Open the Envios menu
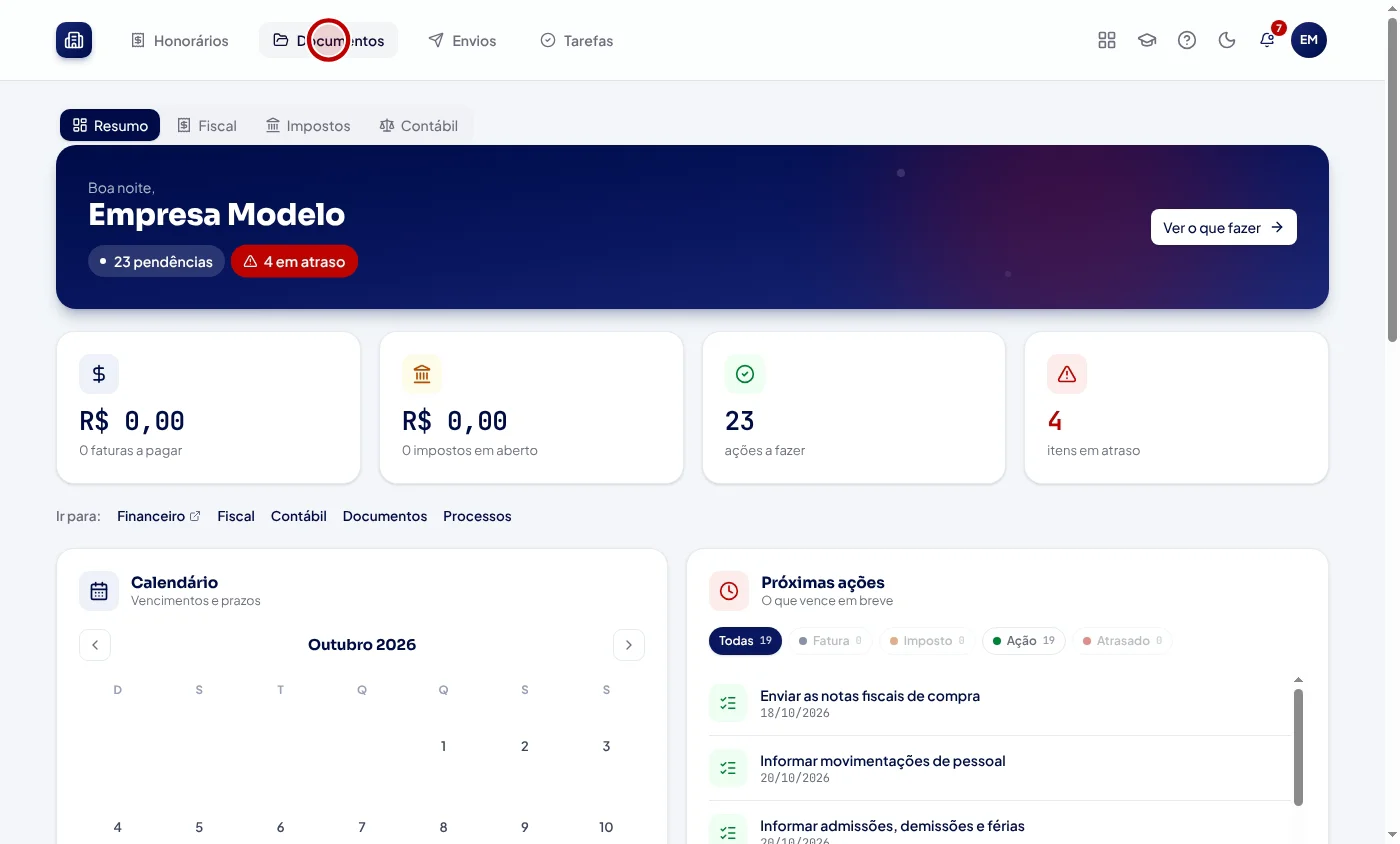Screen dimensions: 1400x844 462,41
